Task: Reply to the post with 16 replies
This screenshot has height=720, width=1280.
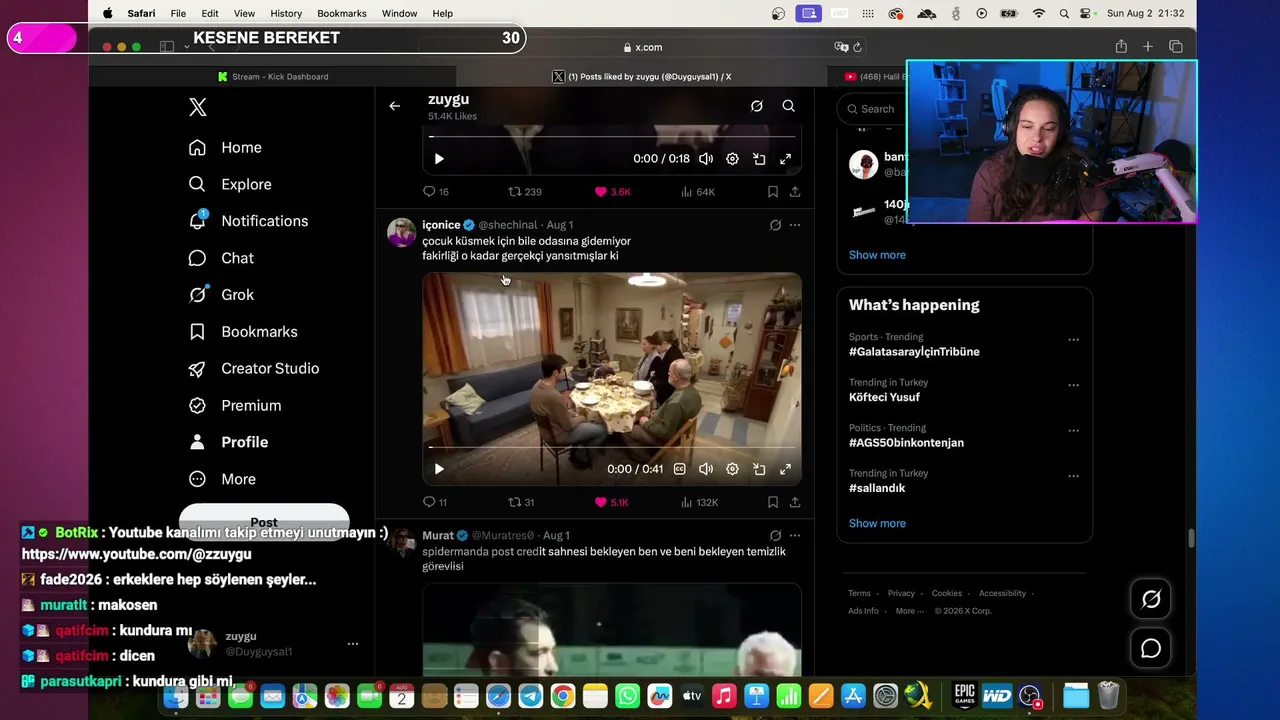Action: point(435,192)
